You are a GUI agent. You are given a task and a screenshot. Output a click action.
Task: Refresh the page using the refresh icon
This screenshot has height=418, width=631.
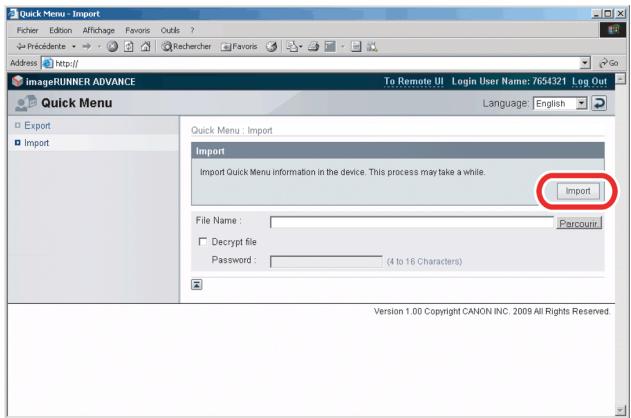click(x=129, y=47)
